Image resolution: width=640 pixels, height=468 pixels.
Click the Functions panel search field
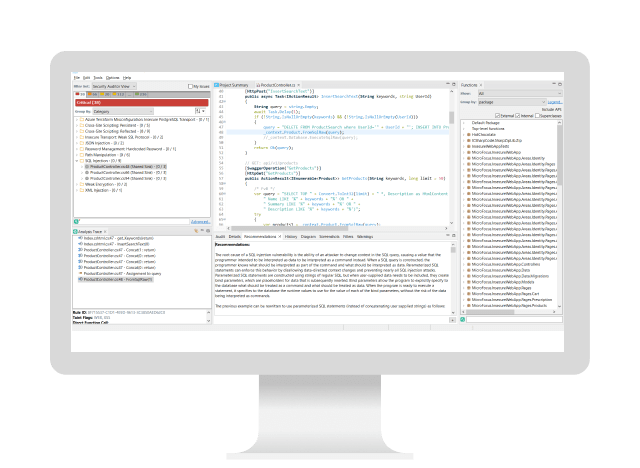(514, 319)
